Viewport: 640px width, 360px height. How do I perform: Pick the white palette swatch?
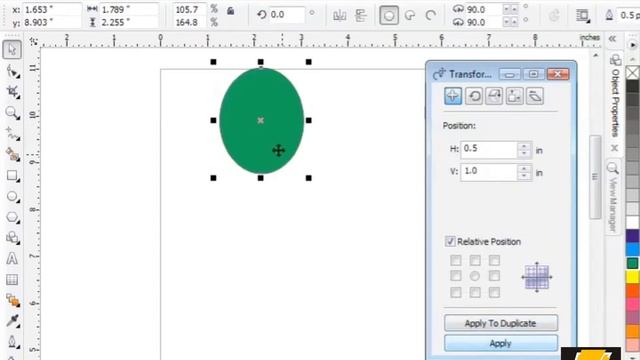click(x=633, y=222)
